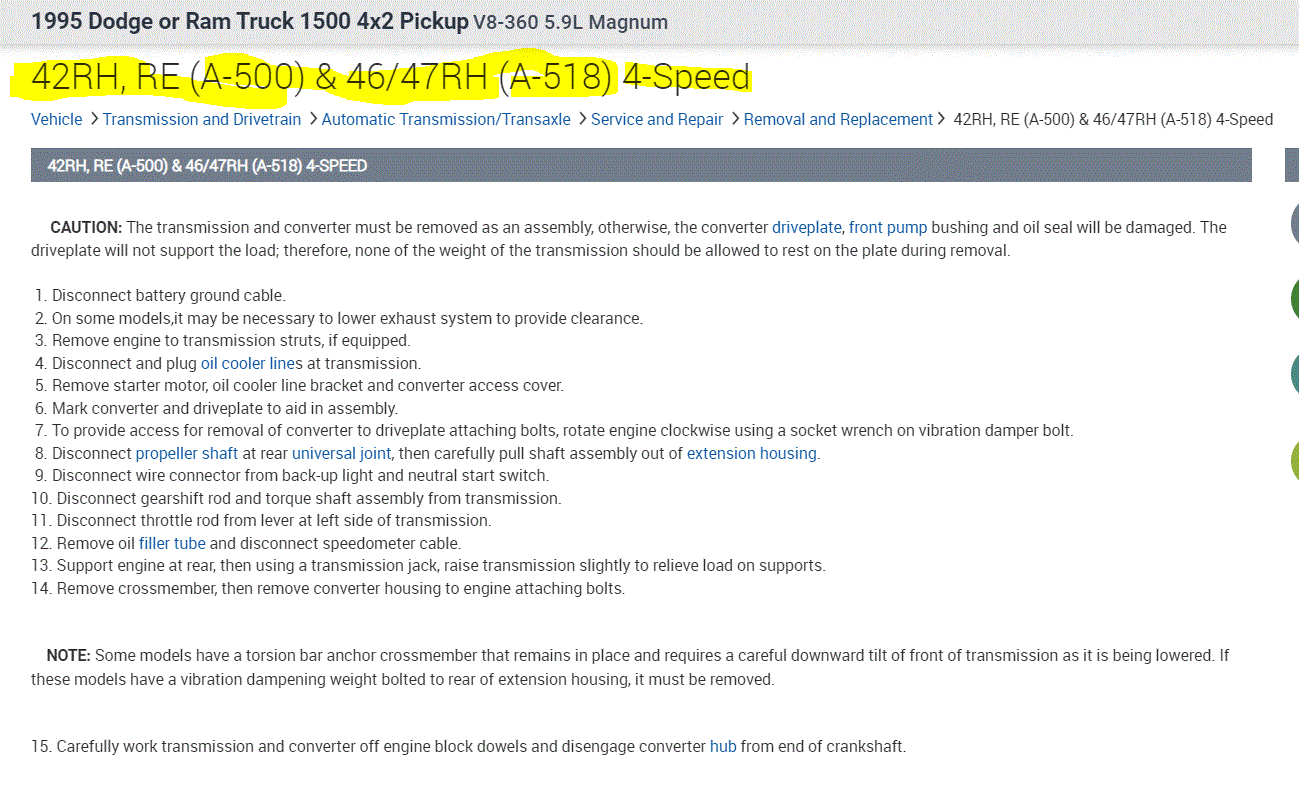Open the hub link in step 15
The width and height of the screenshot is (1299, 785).
point(723,746)
